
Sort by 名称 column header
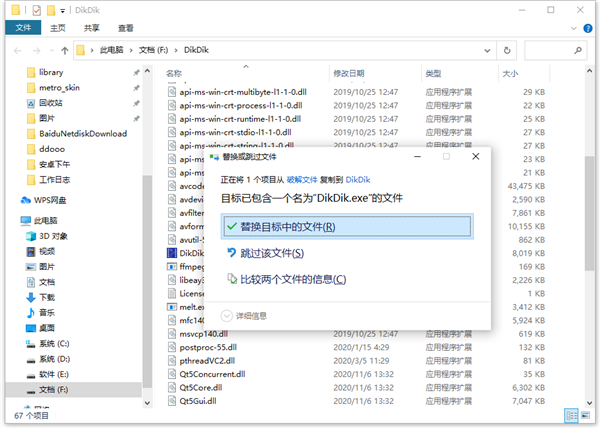(x=174, y=73)
